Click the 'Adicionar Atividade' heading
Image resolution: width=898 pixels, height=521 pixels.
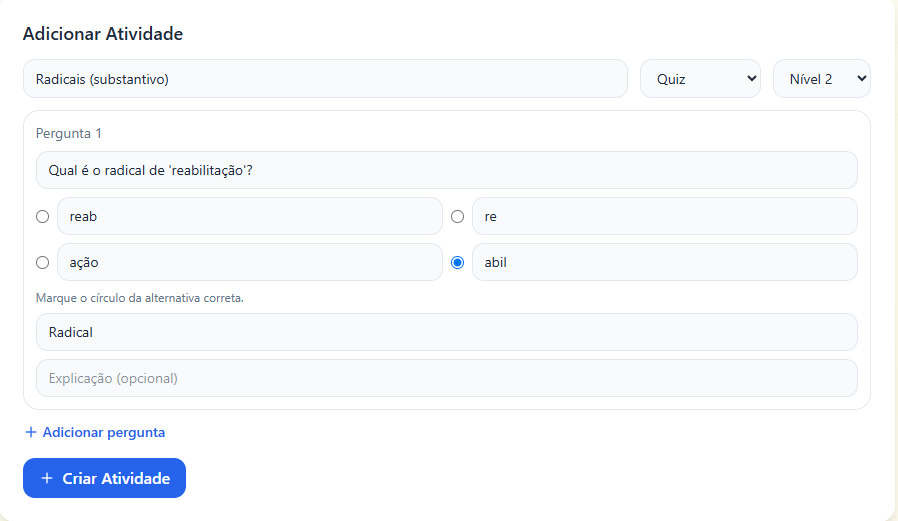103,34
